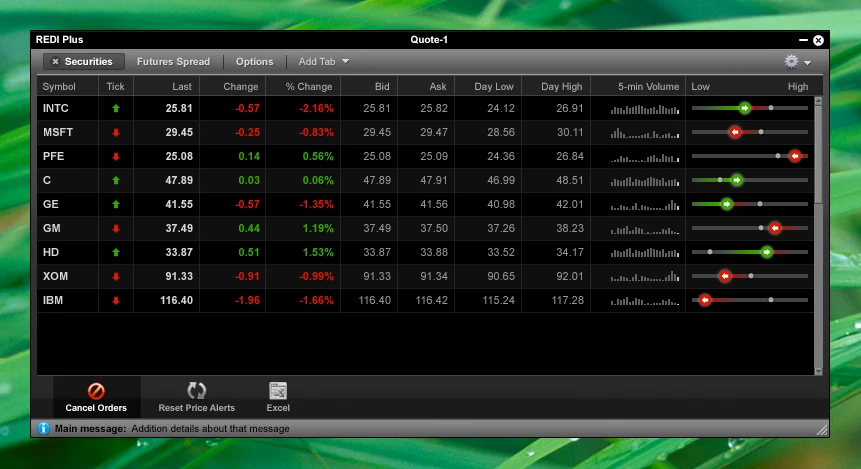Sort by the Bid column header

382,86
